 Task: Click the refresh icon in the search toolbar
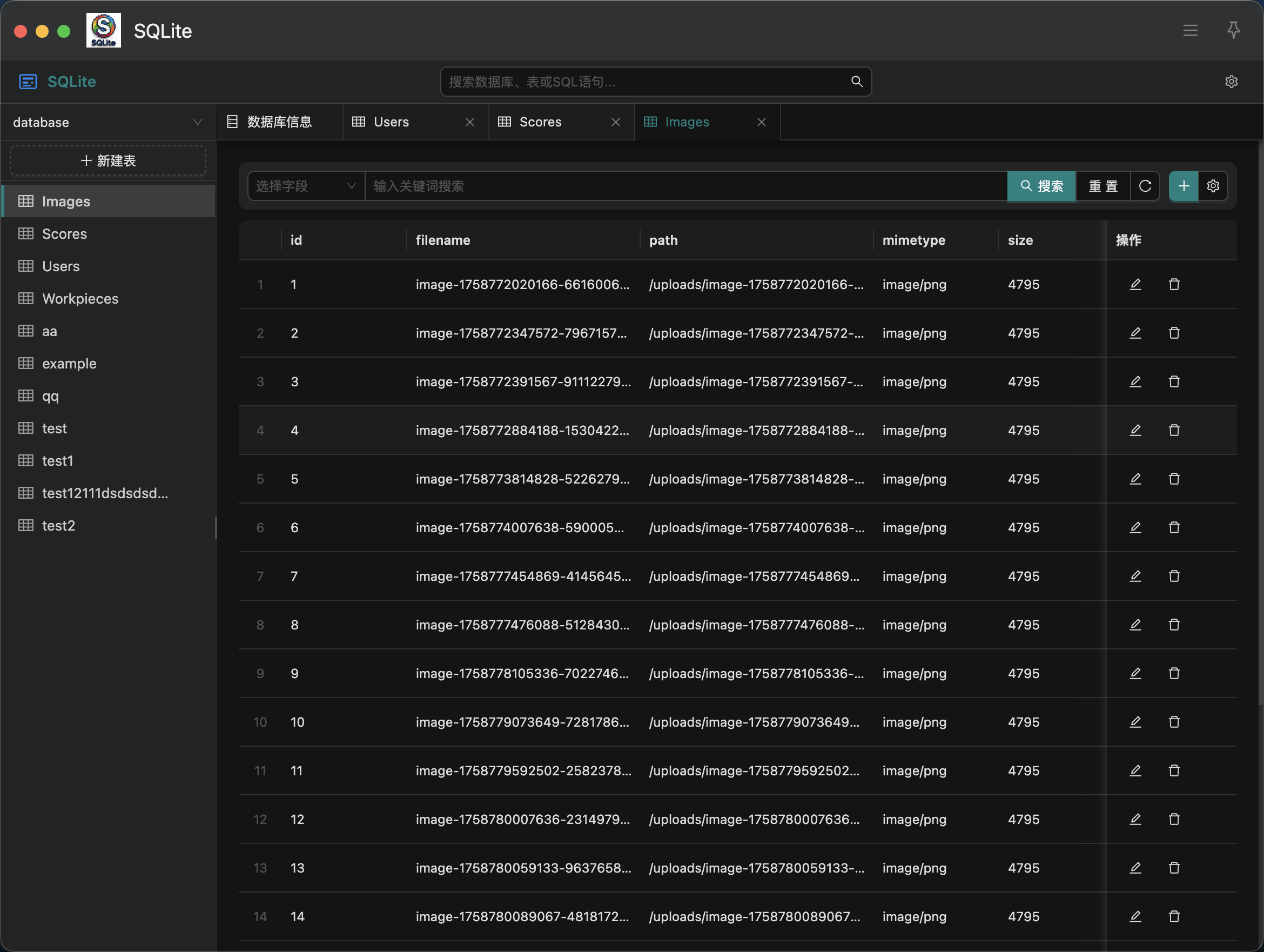[x=1145, y=186]
